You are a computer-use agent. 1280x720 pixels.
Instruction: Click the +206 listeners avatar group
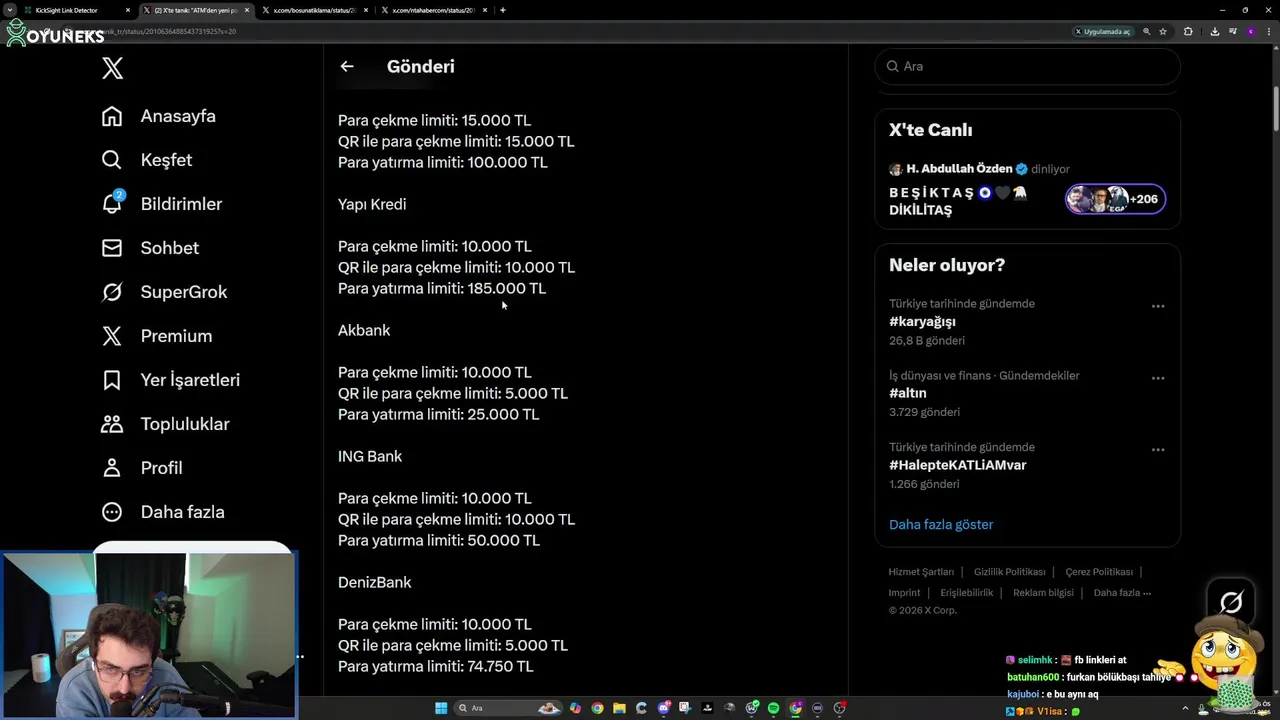[1115, 199]
